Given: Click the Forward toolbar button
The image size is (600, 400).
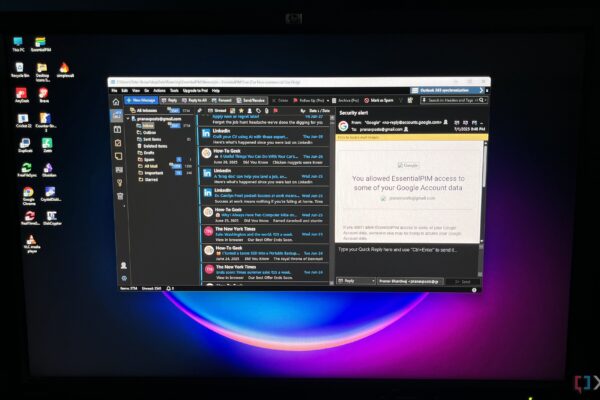Looking at the screenshot, I should (222, 100).
